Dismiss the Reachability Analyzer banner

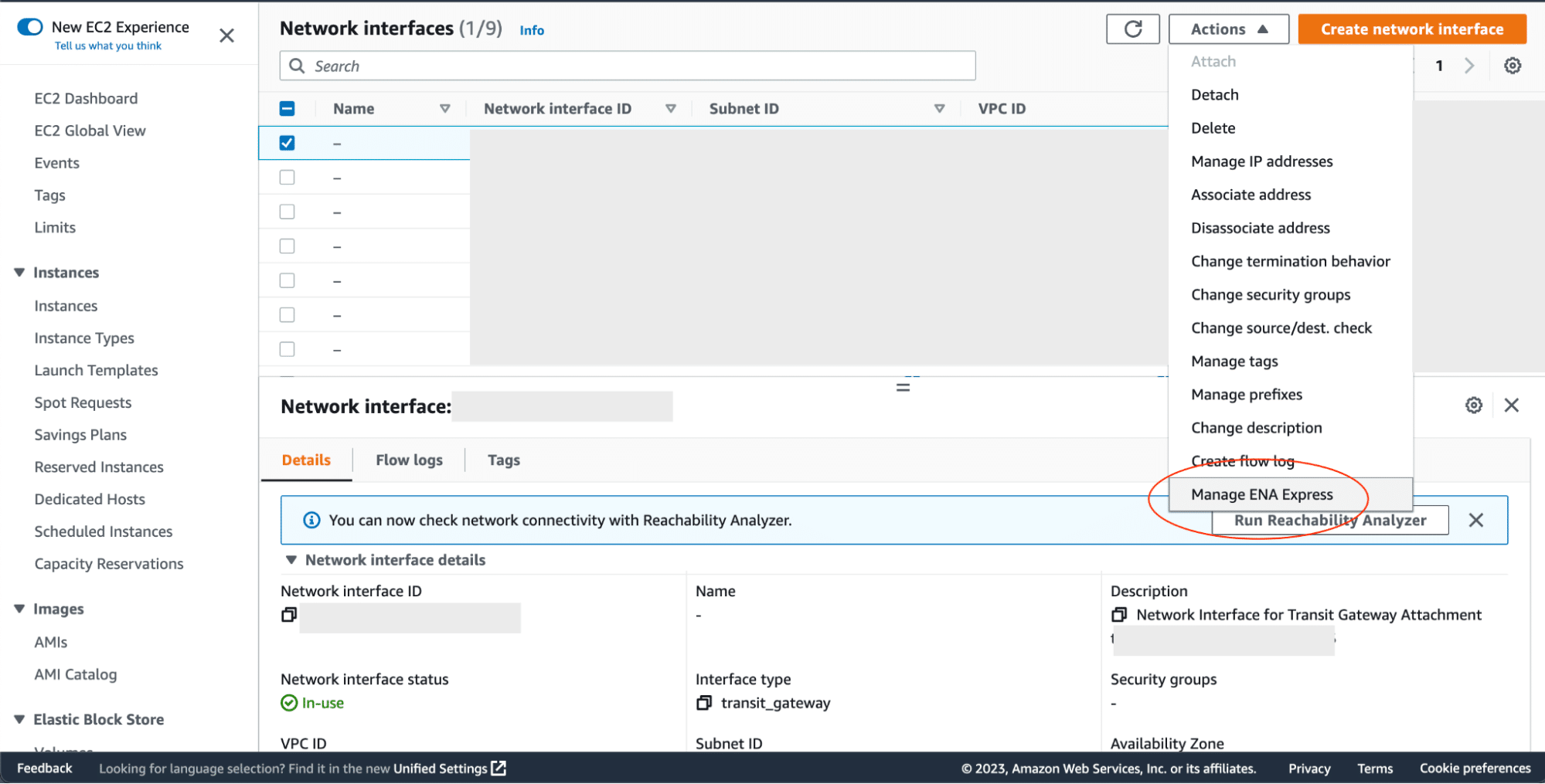[1476, 520]
